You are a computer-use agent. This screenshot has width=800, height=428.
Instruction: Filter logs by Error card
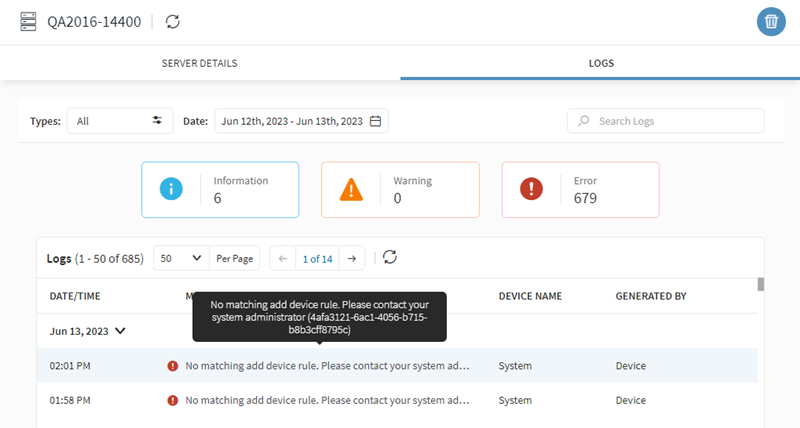point(580,190)
